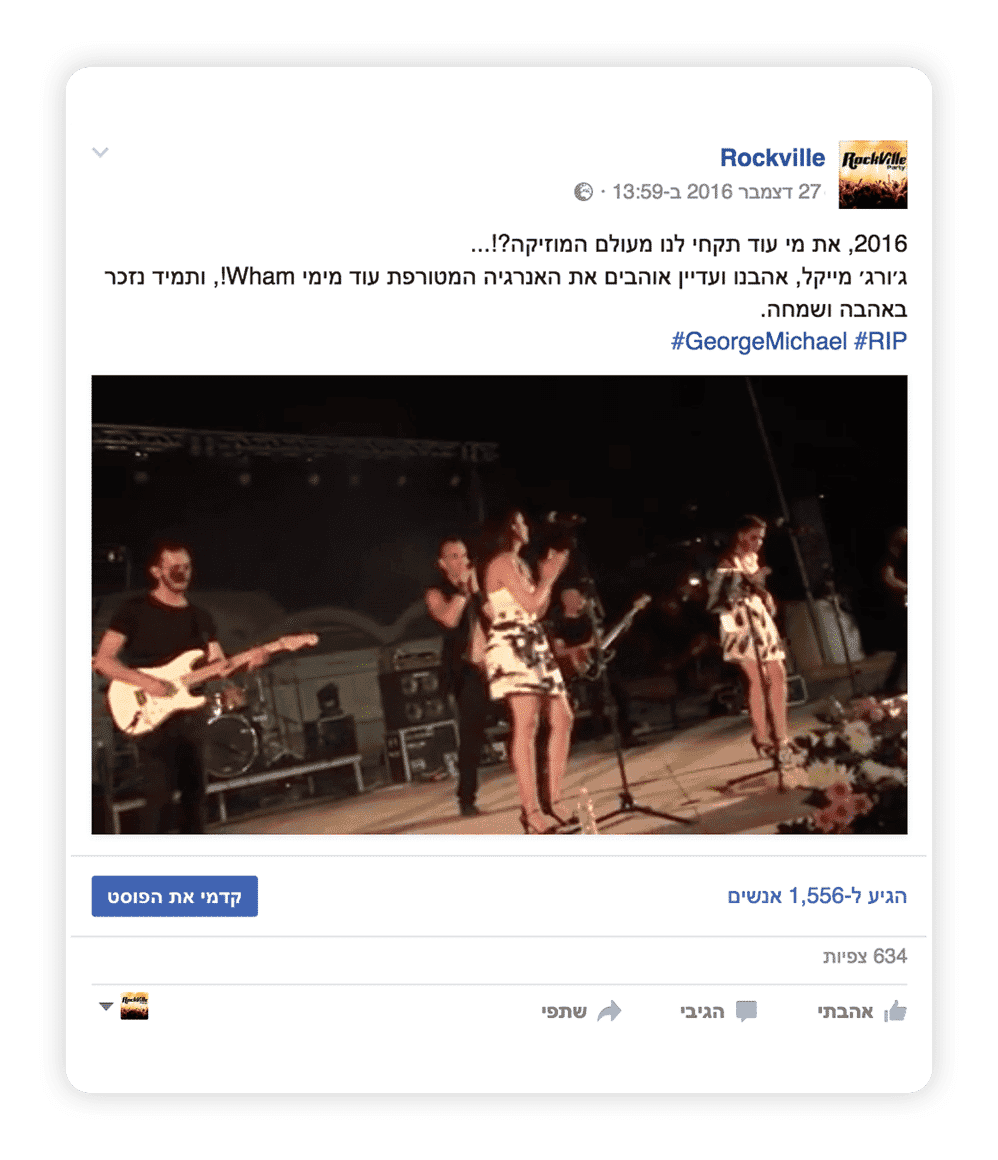Image resolution: width=998 pixels, height=1160 pixels.
Task: Click the comment speech bubble icon
Action: [x=746, y=1011]
